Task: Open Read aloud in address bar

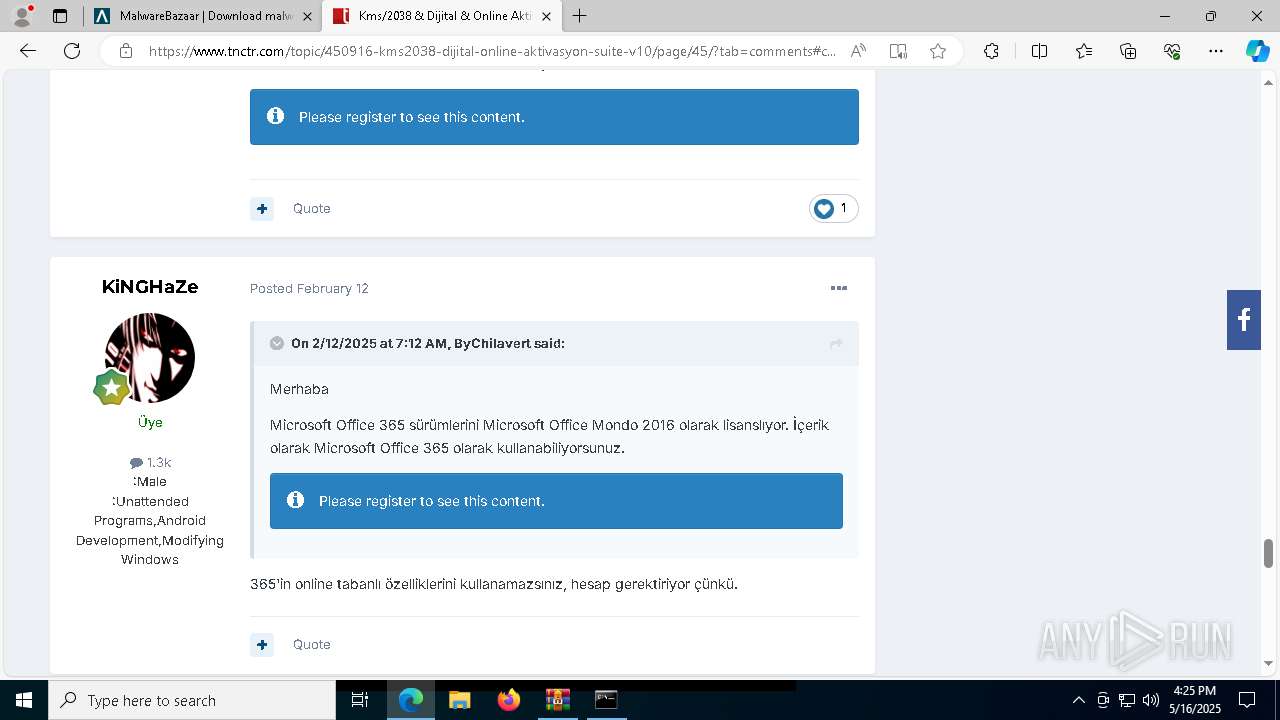Action: click(x=858, y=51)
